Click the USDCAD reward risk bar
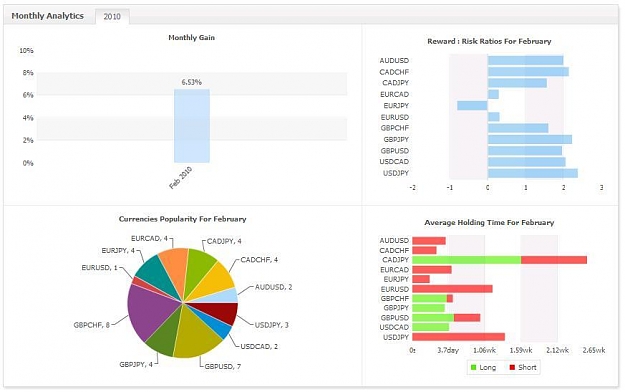The width and height of the screenshot is (625, 392). click(x=527, y=162)
